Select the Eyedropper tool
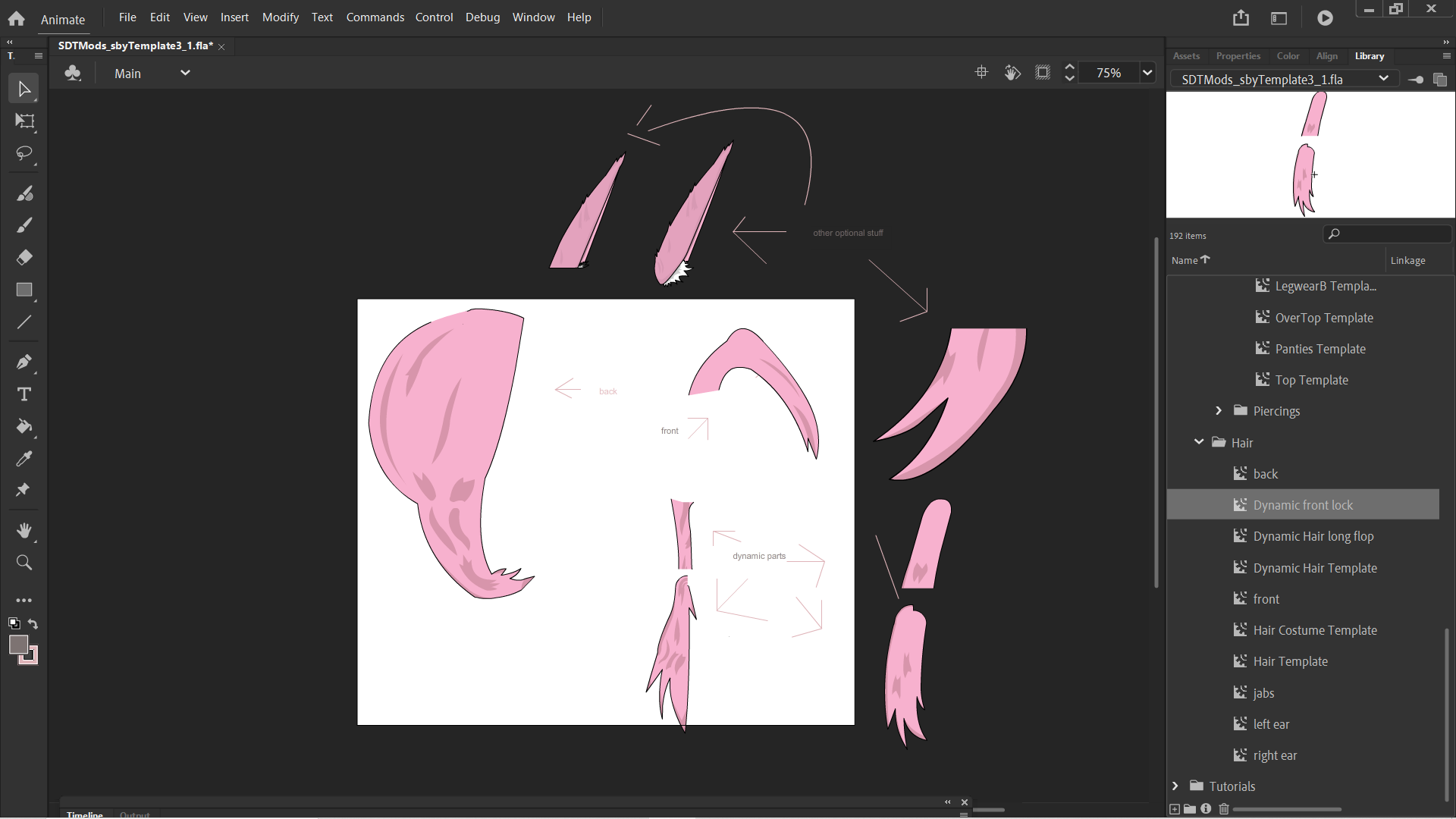This screenshot has width=1456, height=819. coord(24,459)
